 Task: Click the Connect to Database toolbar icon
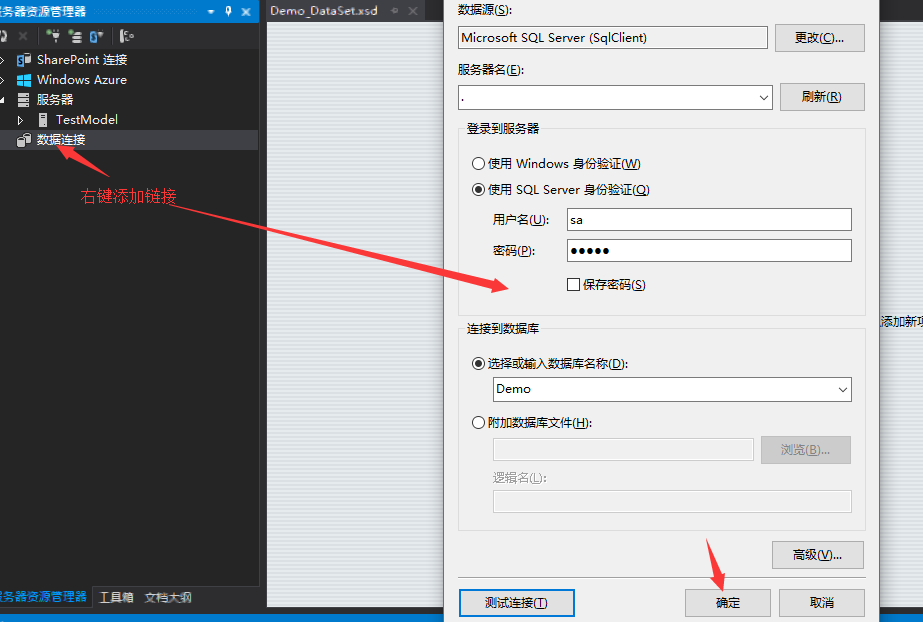click(x=53, y=36)
